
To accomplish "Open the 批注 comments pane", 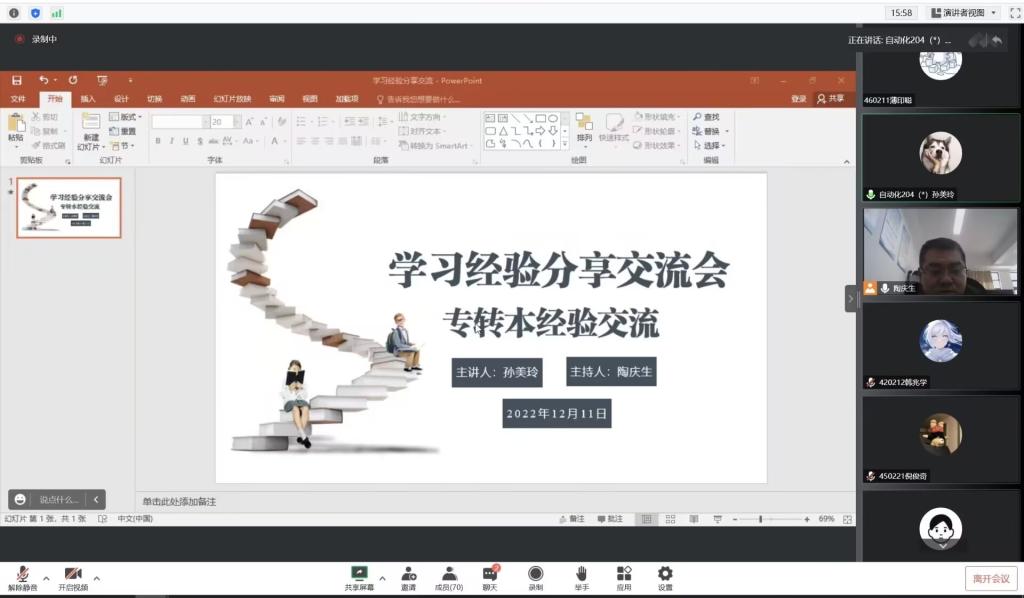I will [611, 519].
